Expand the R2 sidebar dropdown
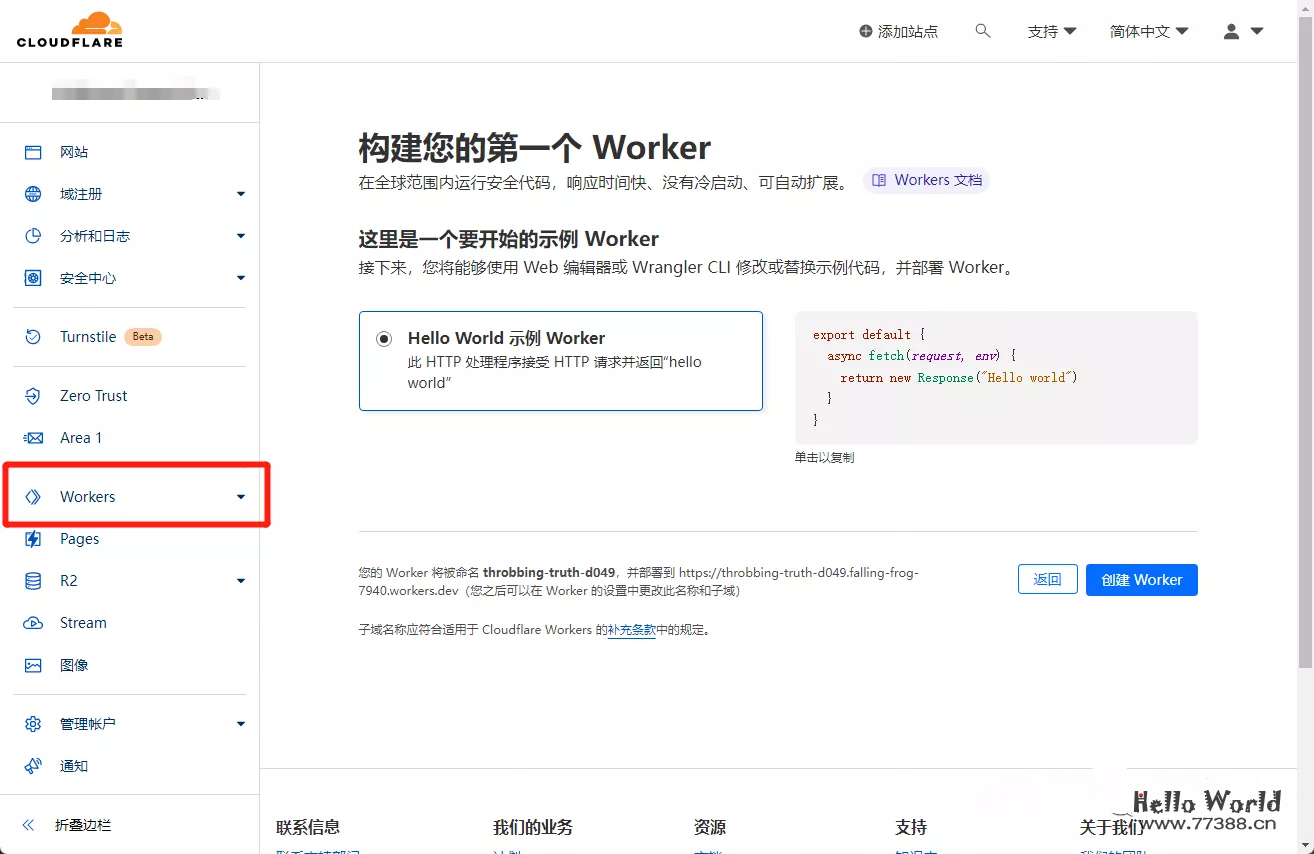1314x854 pixels. tap(240, 580)
